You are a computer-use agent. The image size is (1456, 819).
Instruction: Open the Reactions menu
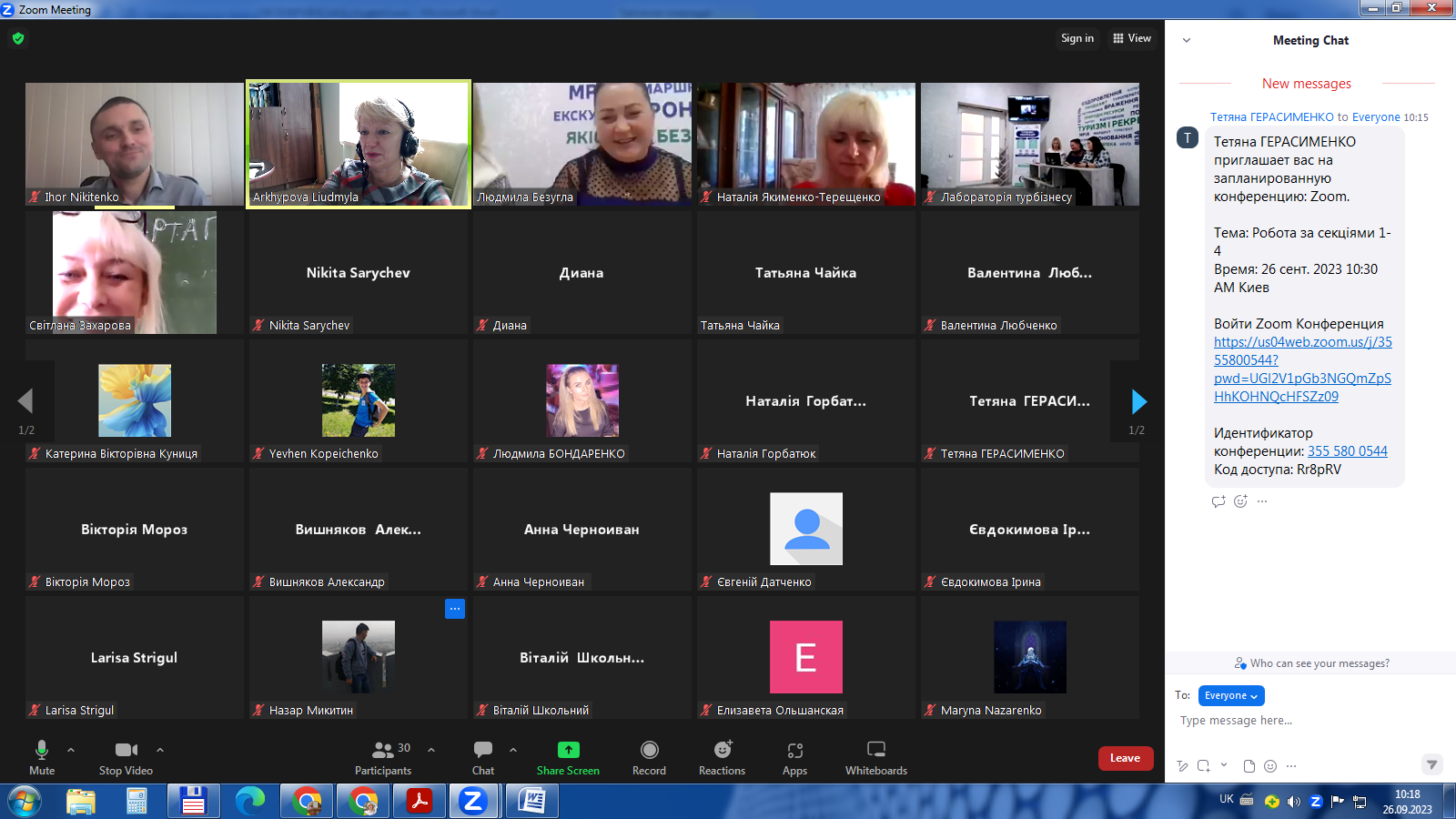[x=722, y=756]
